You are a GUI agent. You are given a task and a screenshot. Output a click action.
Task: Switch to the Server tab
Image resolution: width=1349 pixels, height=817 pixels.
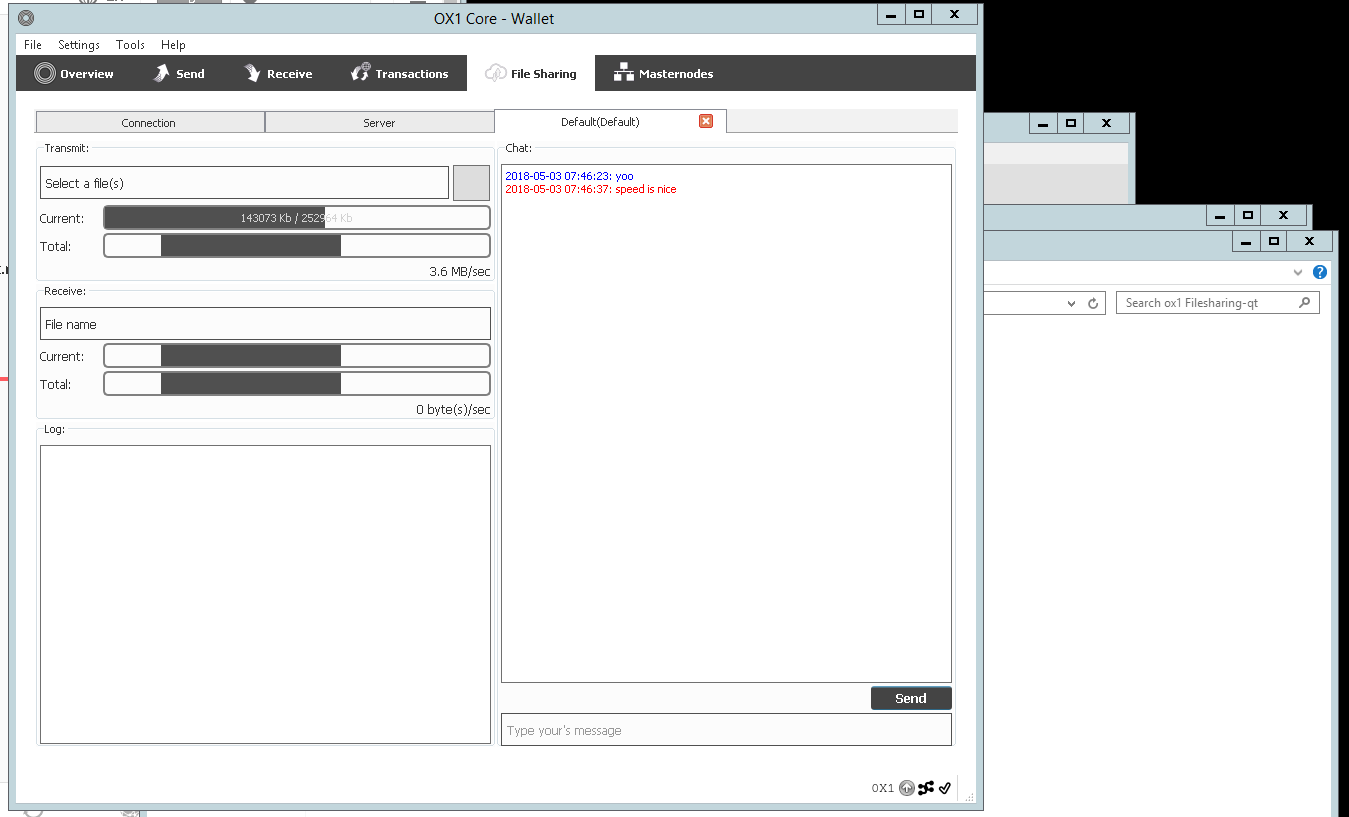[x=379, y=122]
